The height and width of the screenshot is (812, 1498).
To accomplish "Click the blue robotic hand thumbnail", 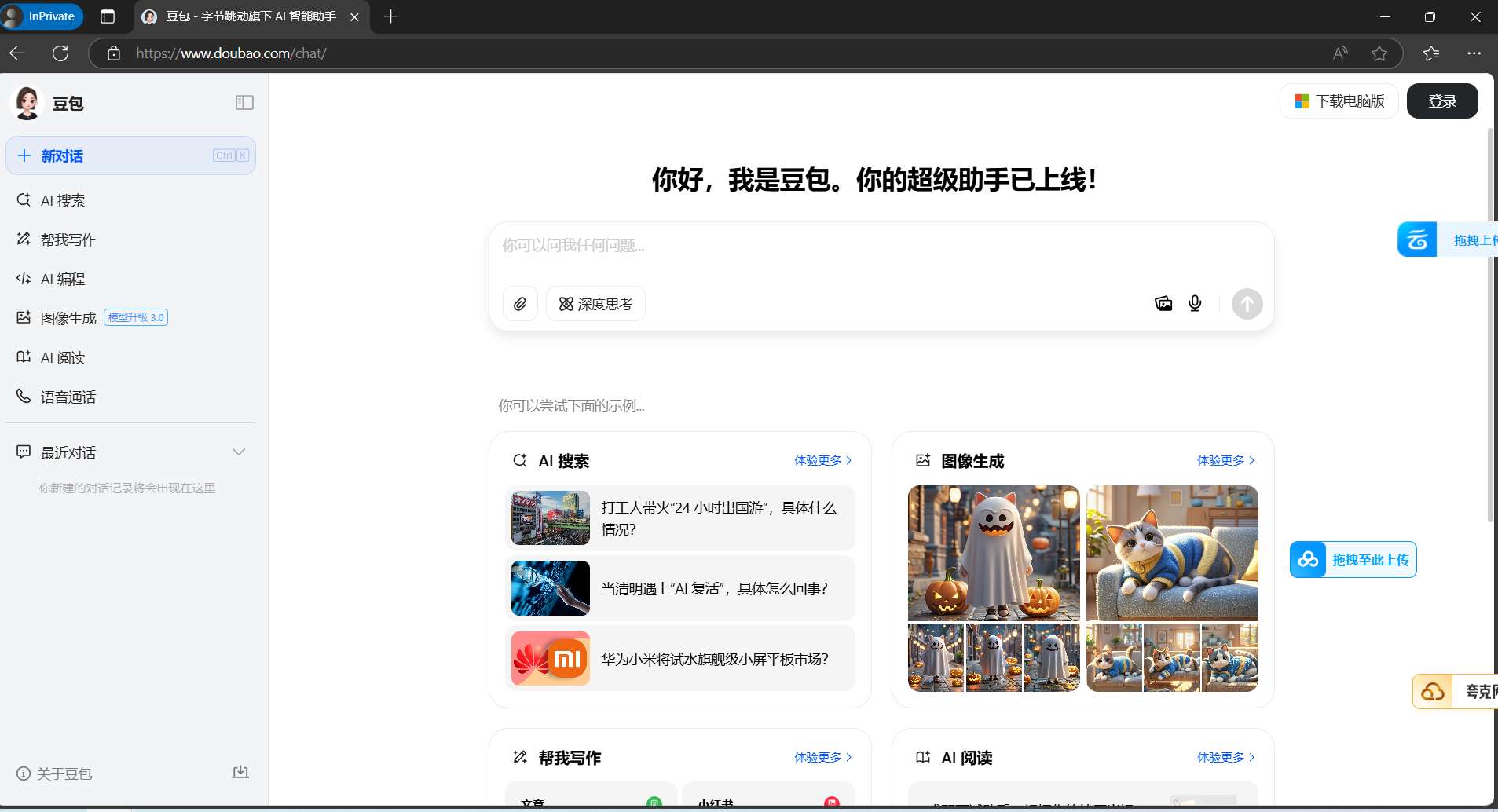I will pos(551,588).
